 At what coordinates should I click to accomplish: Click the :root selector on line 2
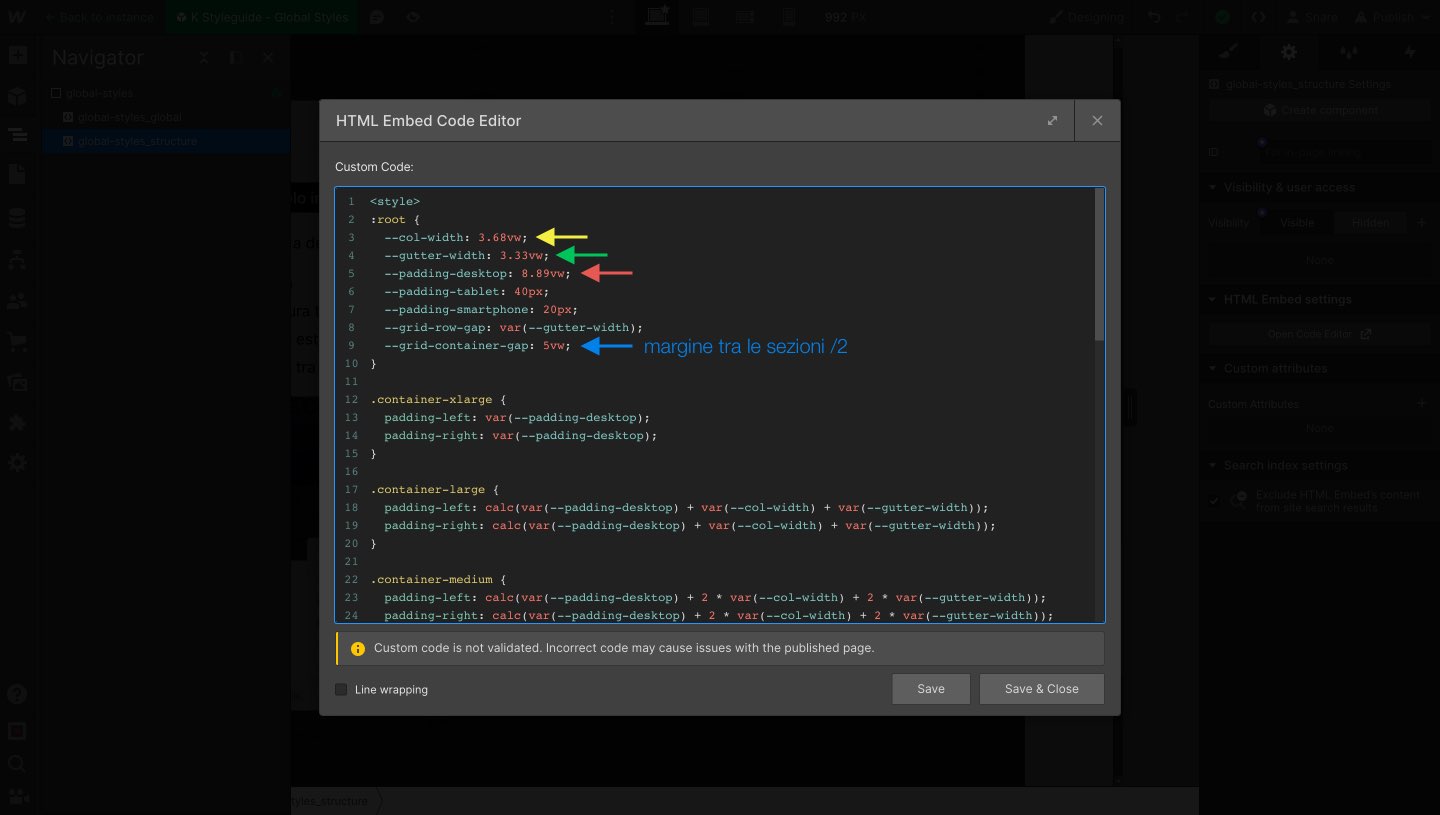(x=388, y=219)
